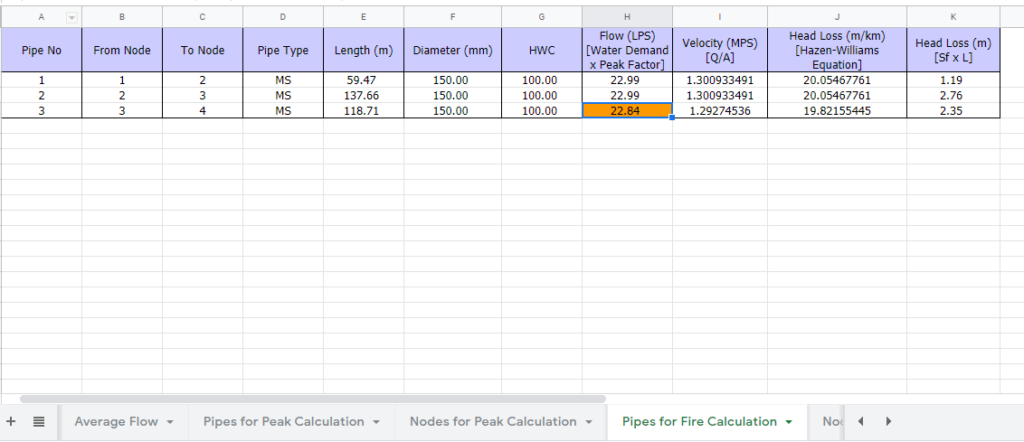Select the Pipe Type header cell
The width and height of the screenshot is (1024, 442).
(x=283, y=50)
